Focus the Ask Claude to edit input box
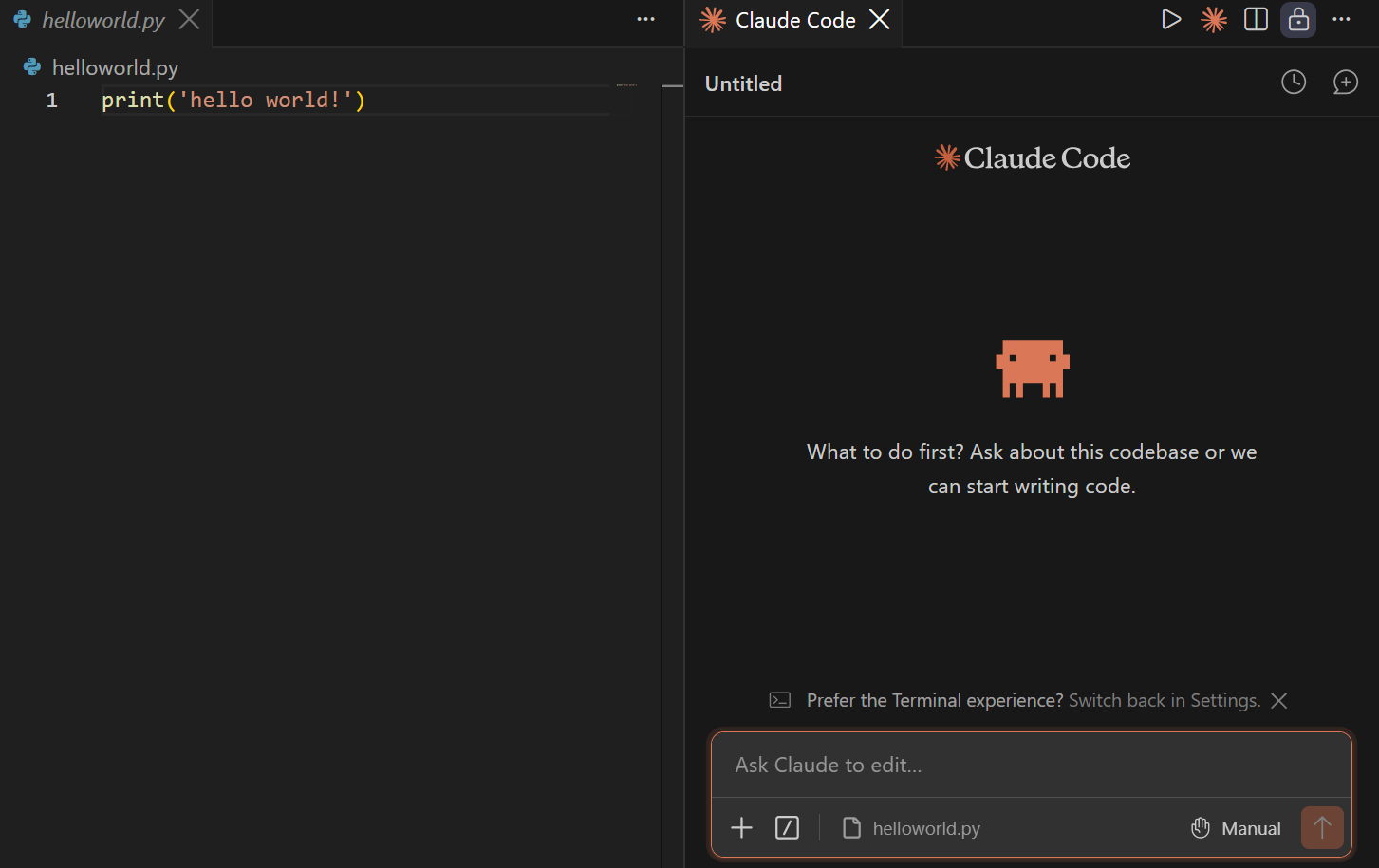Viewport: 1379px width, 868px height. [x=1032, y=765]
